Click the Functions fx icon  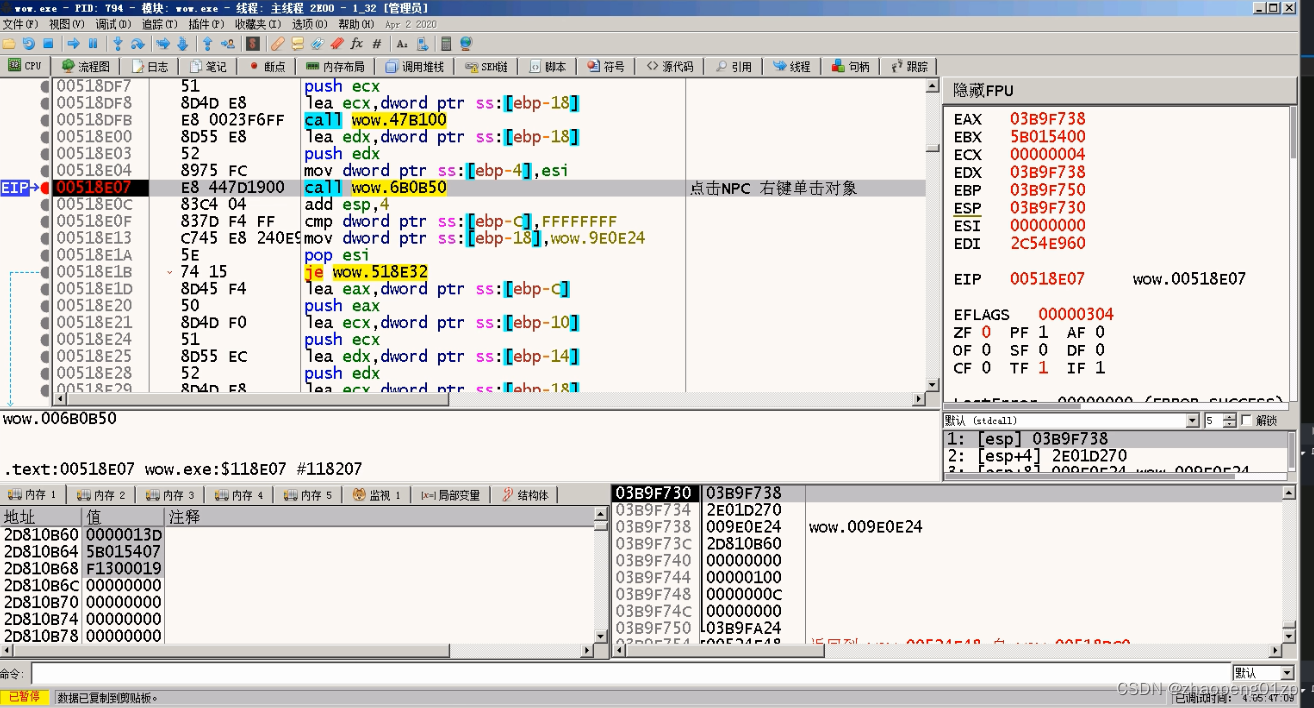click(357, 44)
